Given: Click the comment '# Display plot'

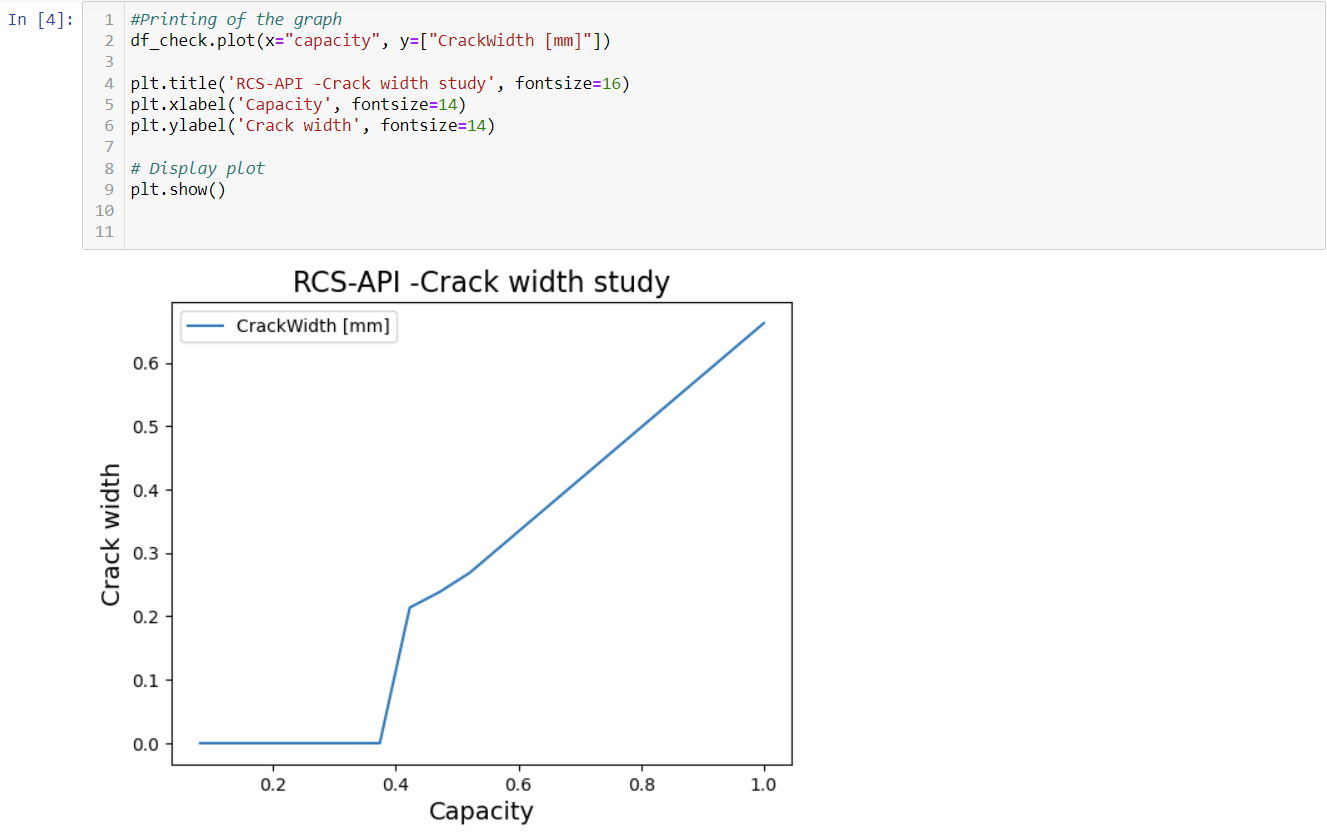Looking at the screenshot, I should pyautogui.click(x=197, y=168).
